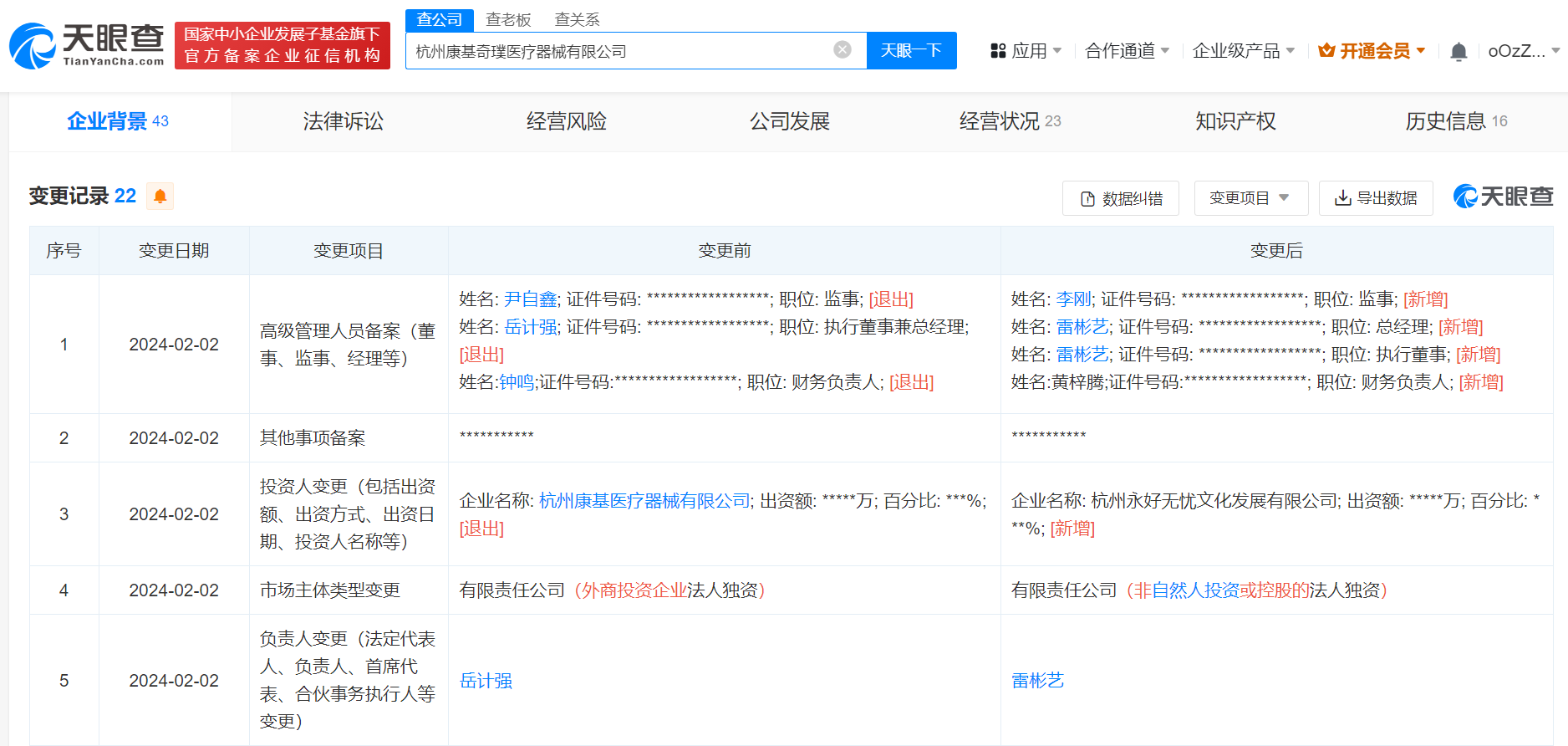The image size is (1568, 746).
Task: Select the 查关系 search mode
Action: tap(577, 19)
